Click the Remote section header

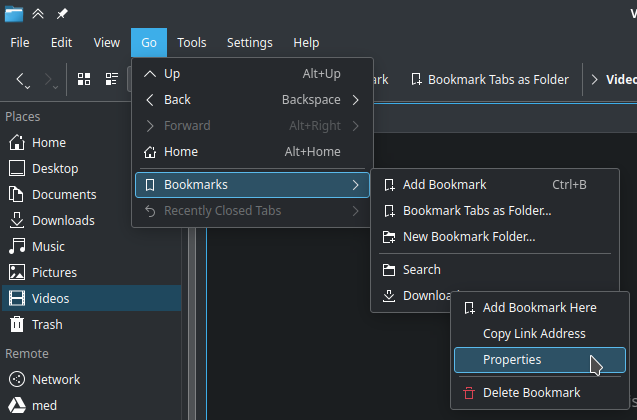click(x=27, y=354)
